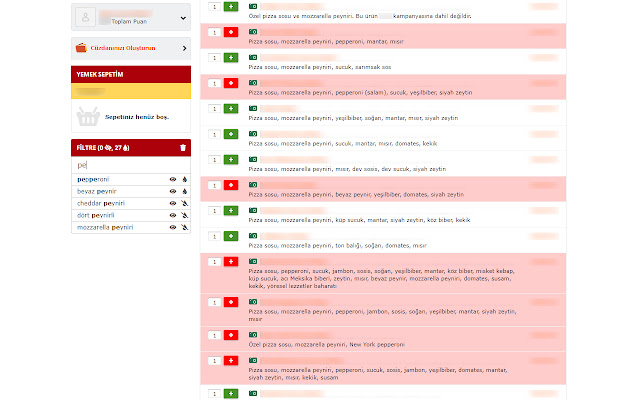Toggle the eye icon for dört peynirli
640x400 pixels.
(x=173, y=216)
